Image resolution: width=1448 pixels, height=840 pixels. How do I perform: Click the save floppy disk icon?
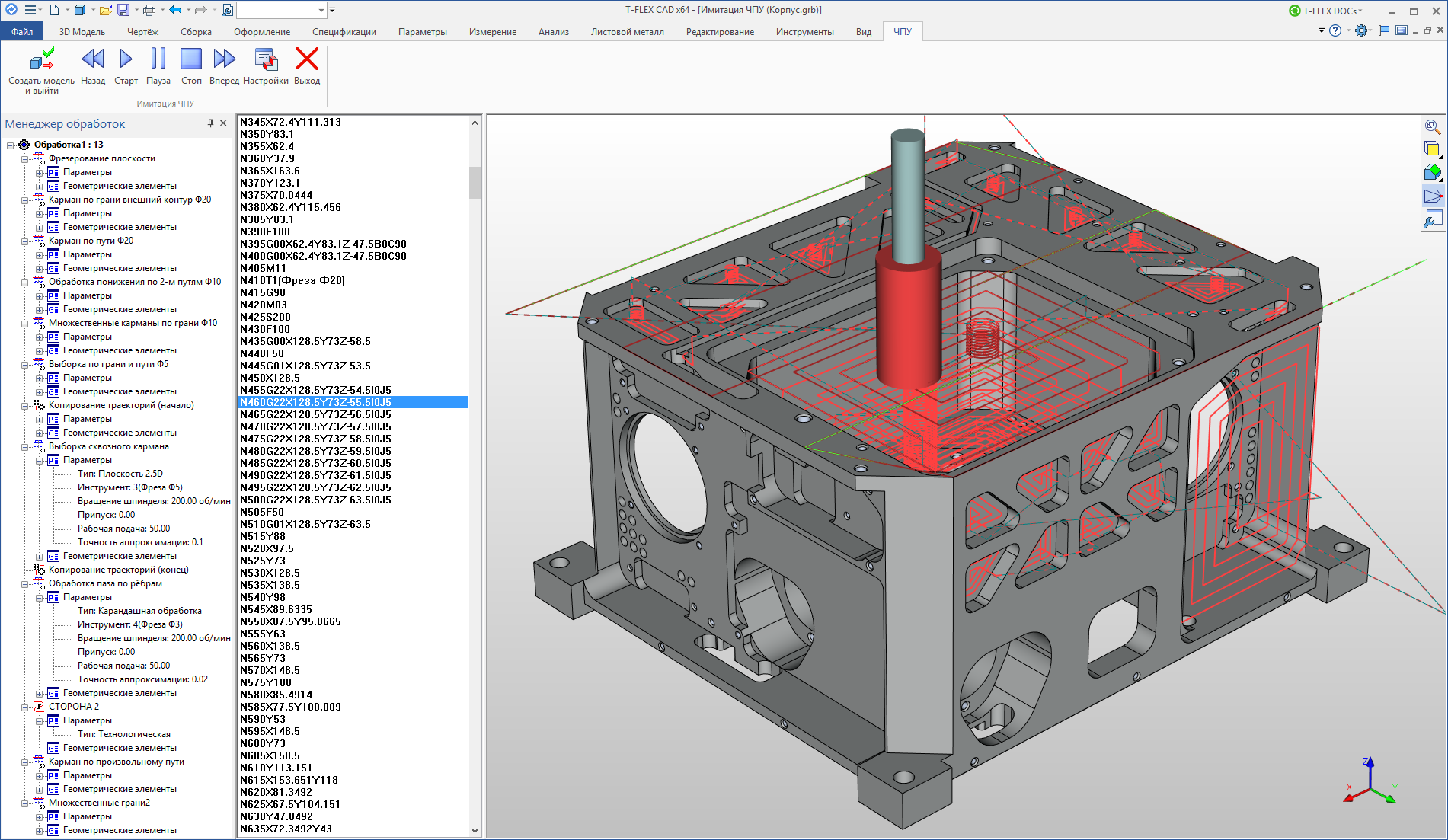click(123, 10)
